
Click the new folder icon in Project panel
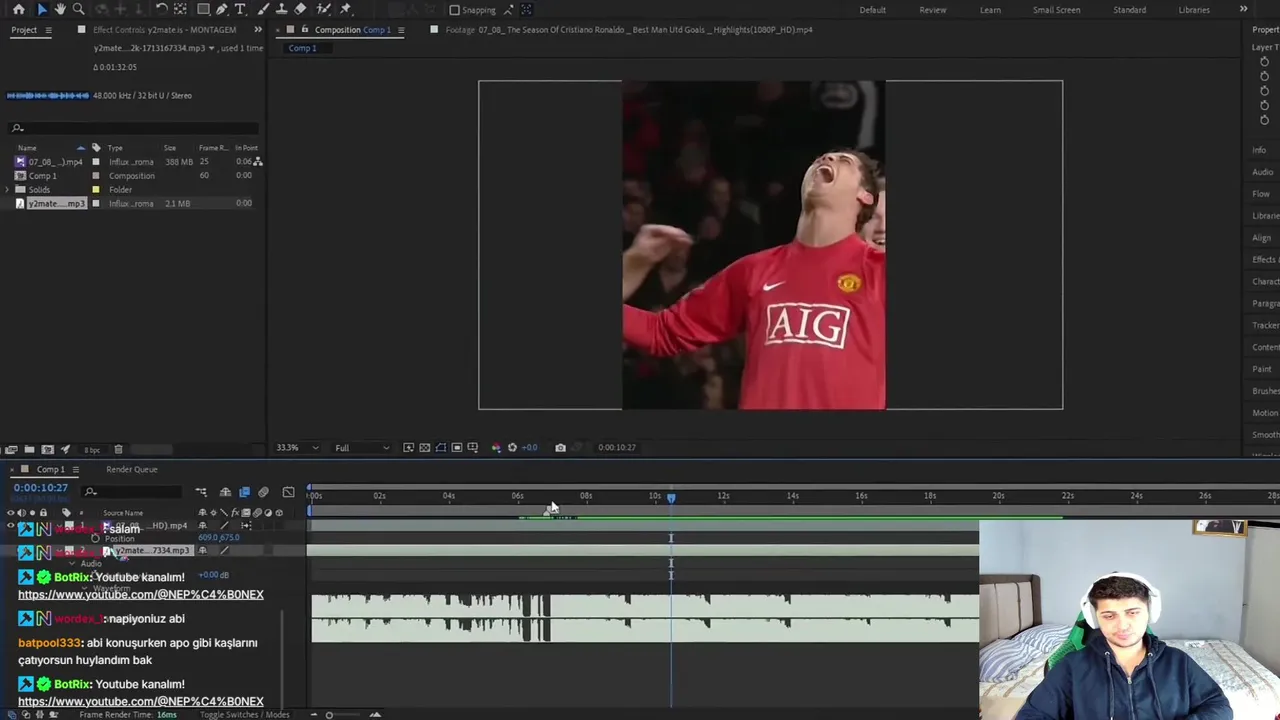coord(29,449)
